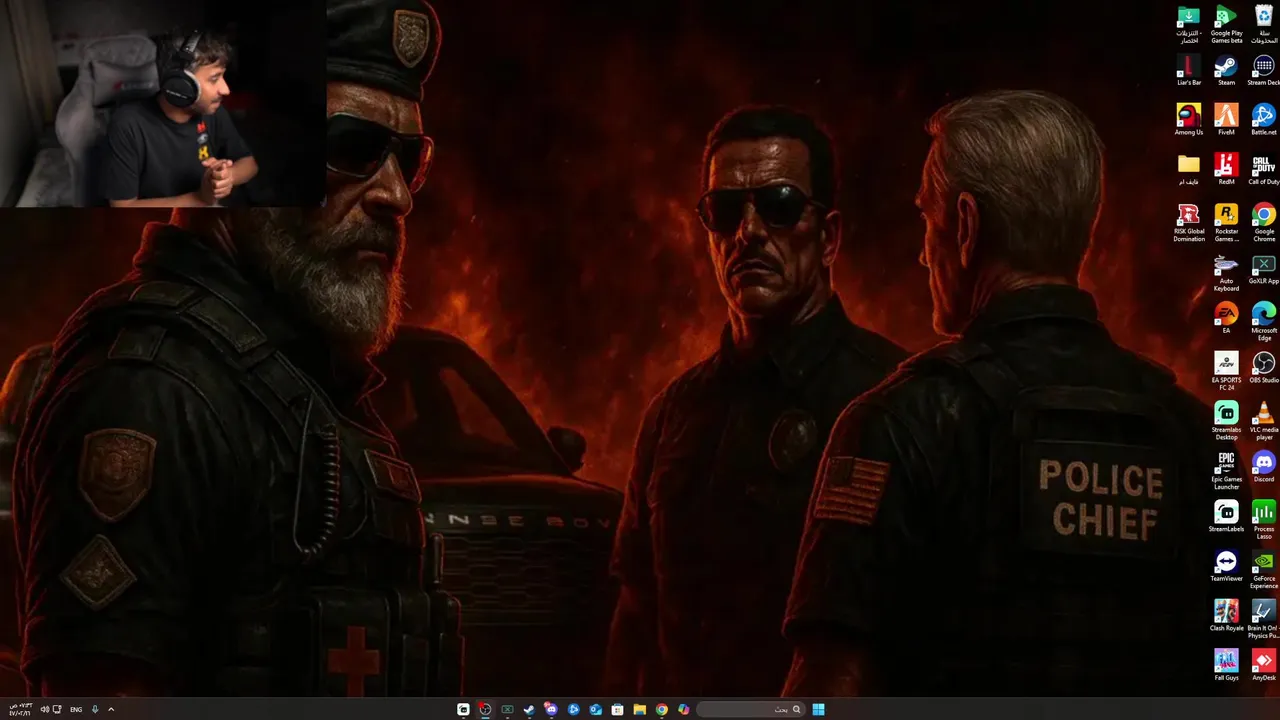Screen dimensions: 1280x720
Task: Open the Recycle Bin desktop icon
Action: 1264,24
